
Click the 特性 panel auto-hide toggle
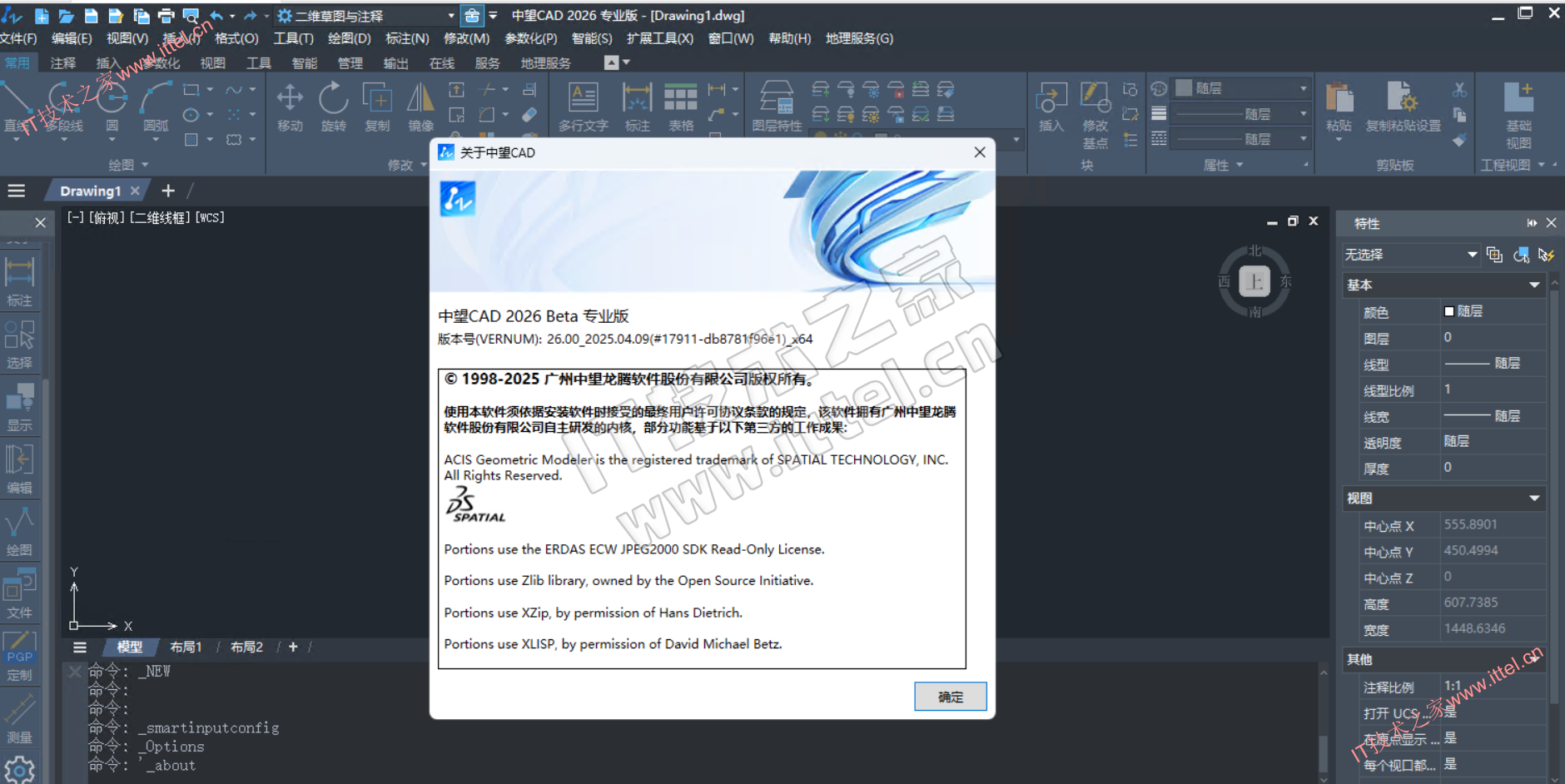[1532, 223]
